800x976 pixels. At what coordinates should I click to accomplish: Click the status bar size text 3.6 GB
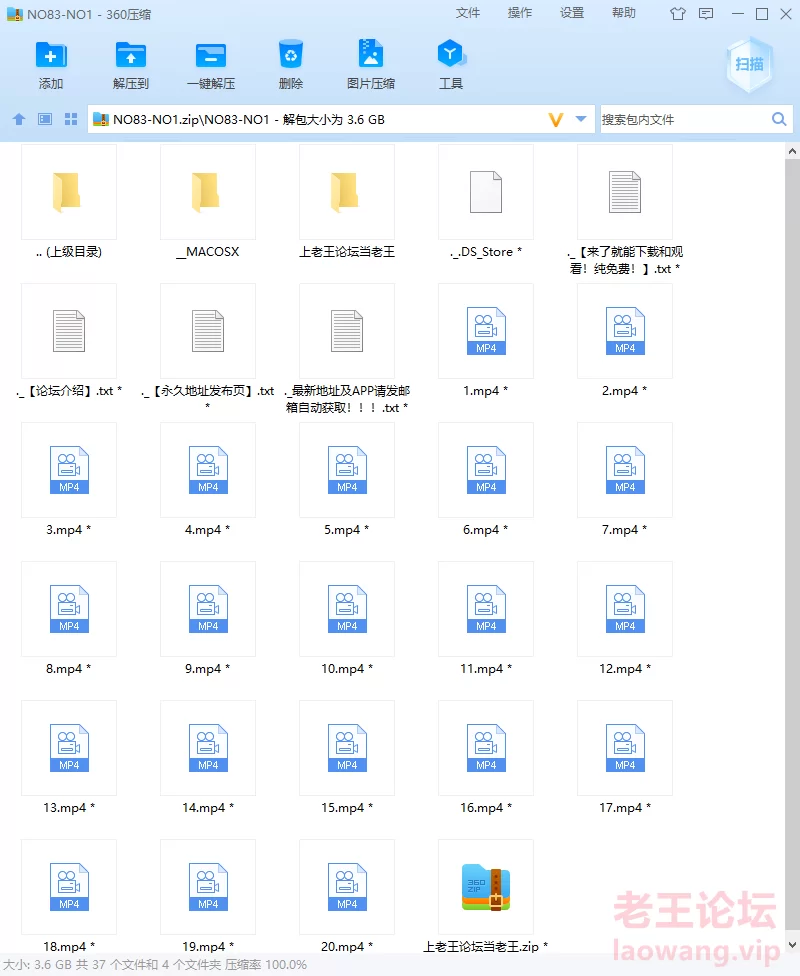pos(52,964)
